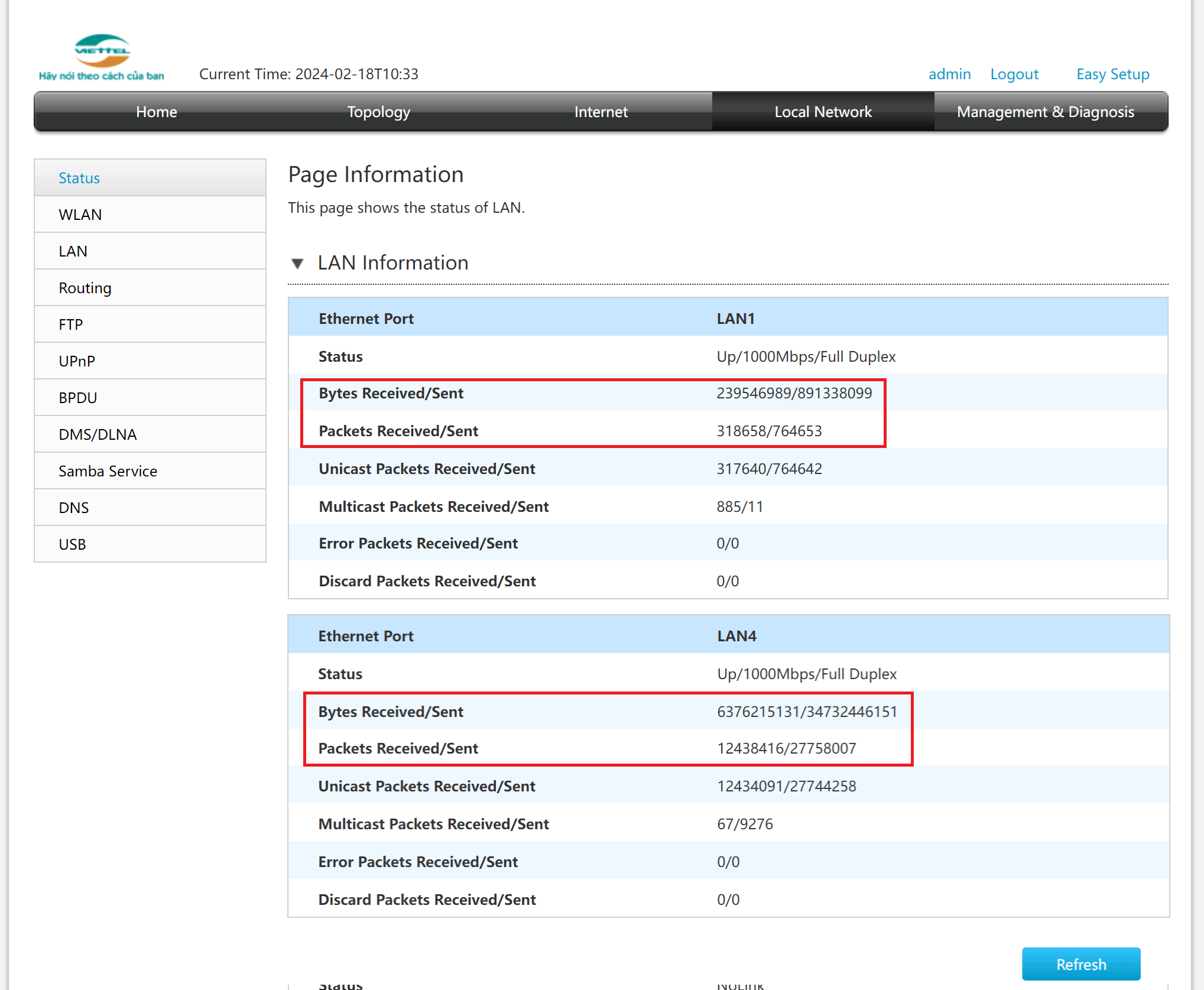Screen dimensions: 1204x990
Task: Open the LAN sidebar item
Action: pyautogui.click(x=150, y=251)
